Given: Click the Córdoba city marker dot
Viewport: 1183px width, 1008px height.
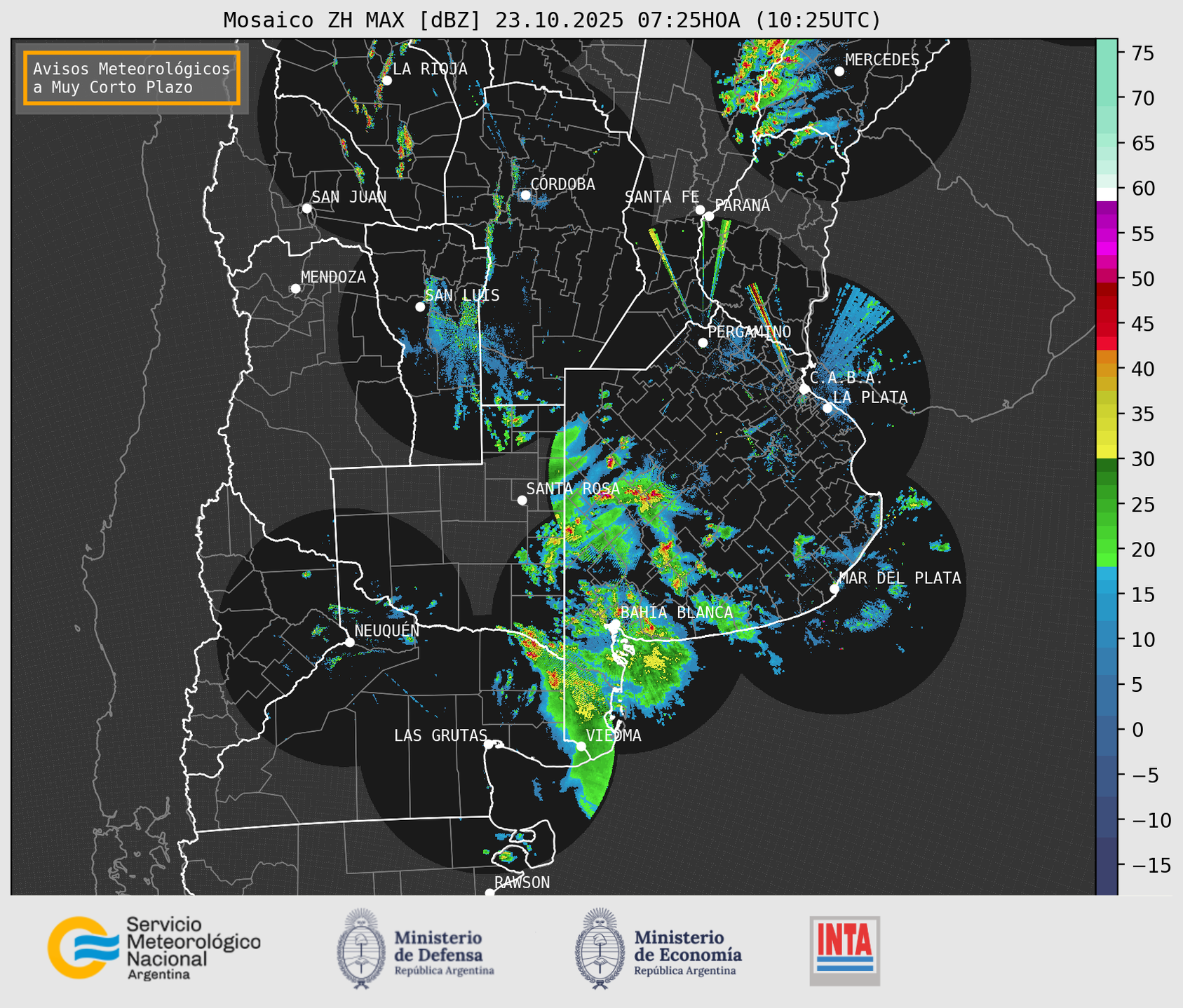Looking at the screenshot, I should (x=526, y=195).
